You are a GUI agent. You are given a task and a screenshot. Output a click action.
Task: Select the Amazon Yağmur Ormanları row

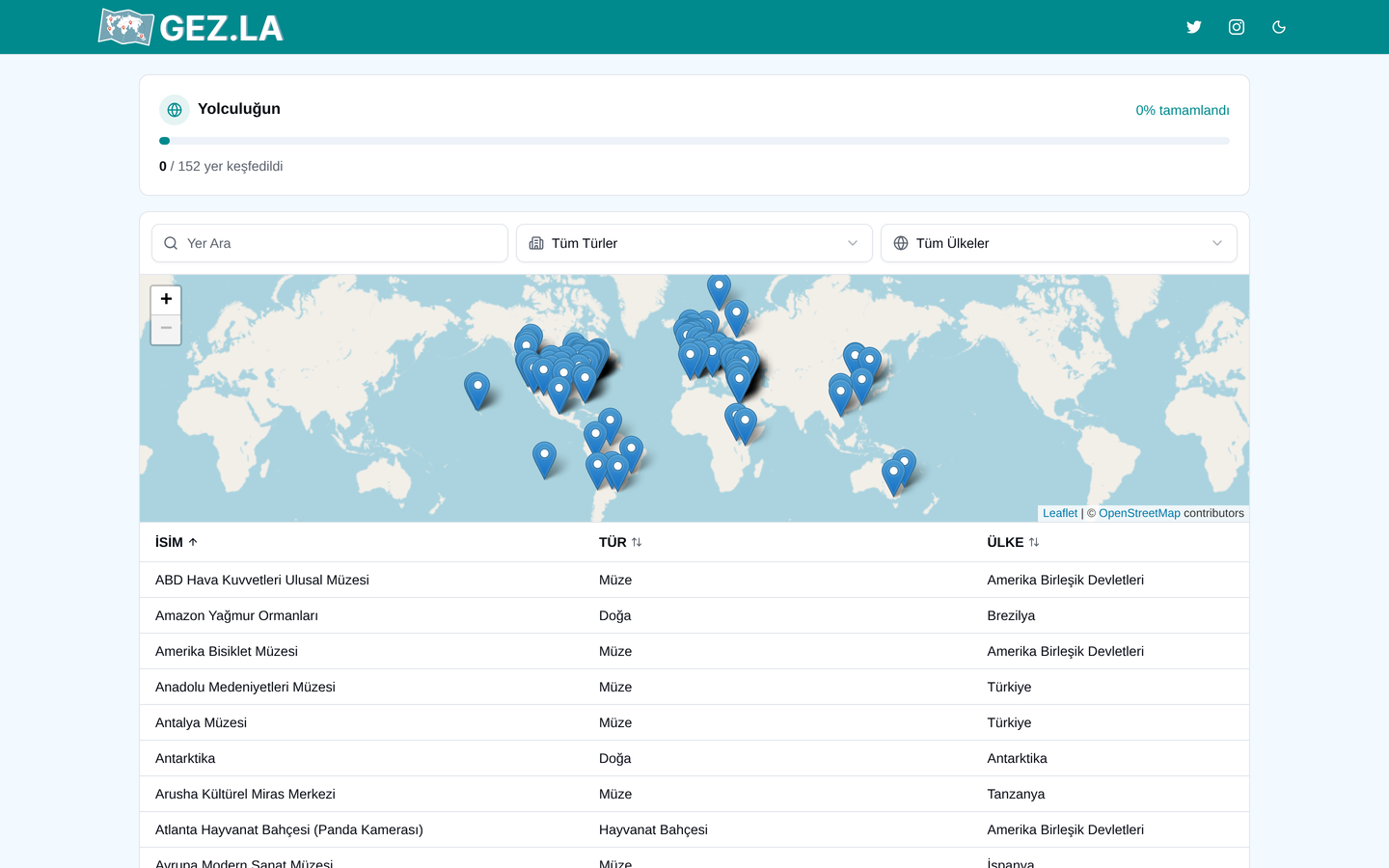click(694, 615)
